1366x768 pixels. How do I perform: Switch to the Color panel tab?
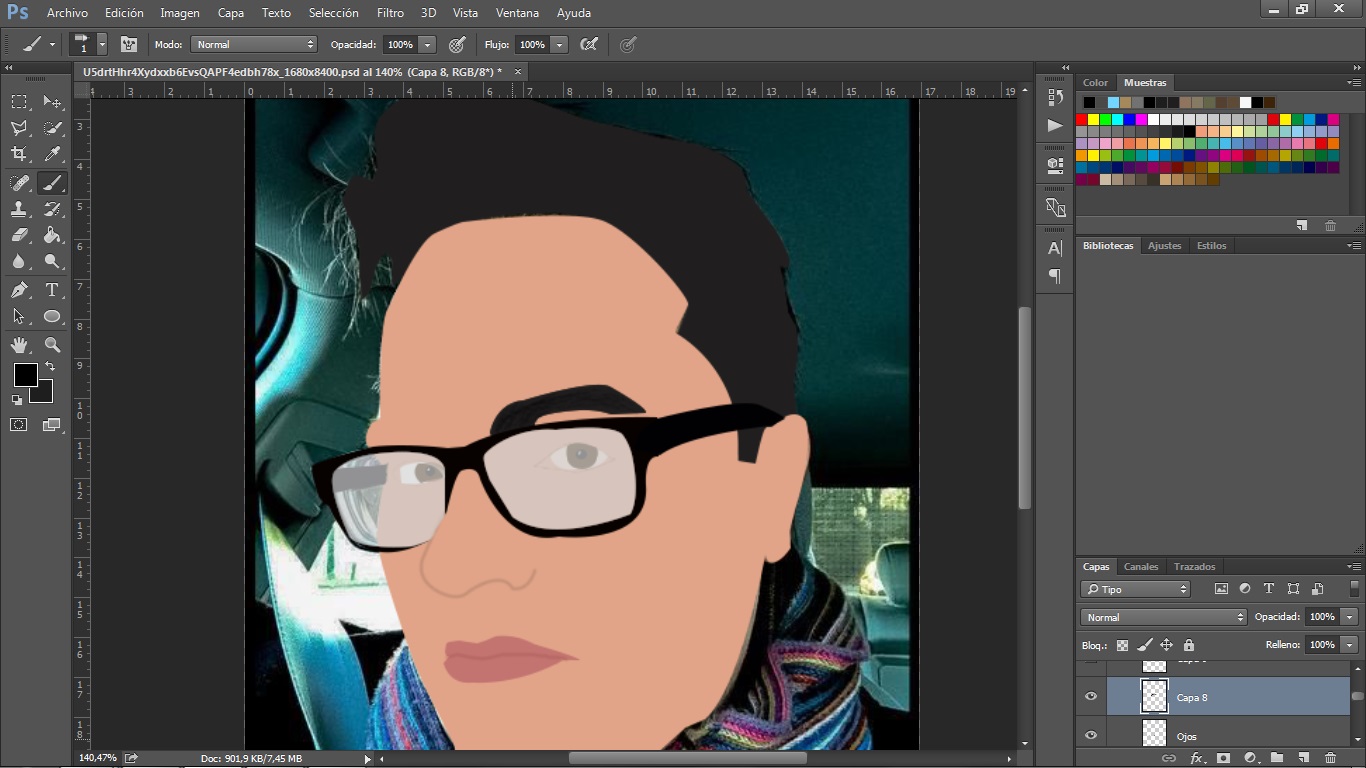pos(1095,82)
